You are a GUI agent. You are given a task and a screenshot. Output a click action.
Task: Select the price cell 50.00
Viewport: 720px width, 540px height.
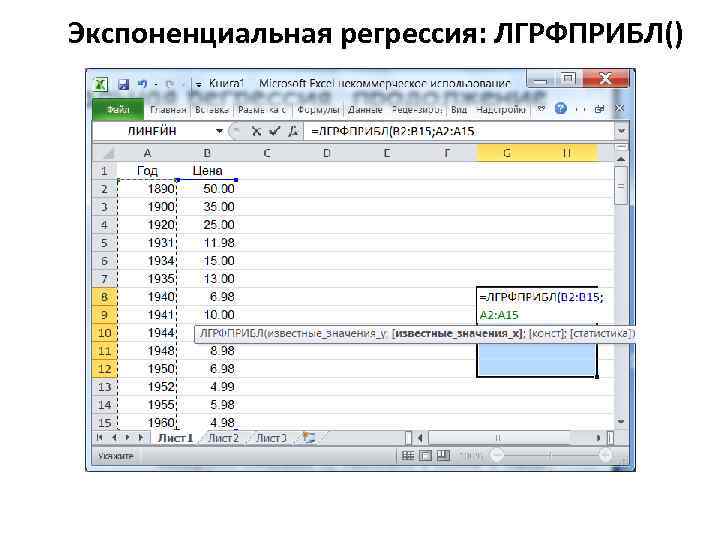[x=207, y=189]
